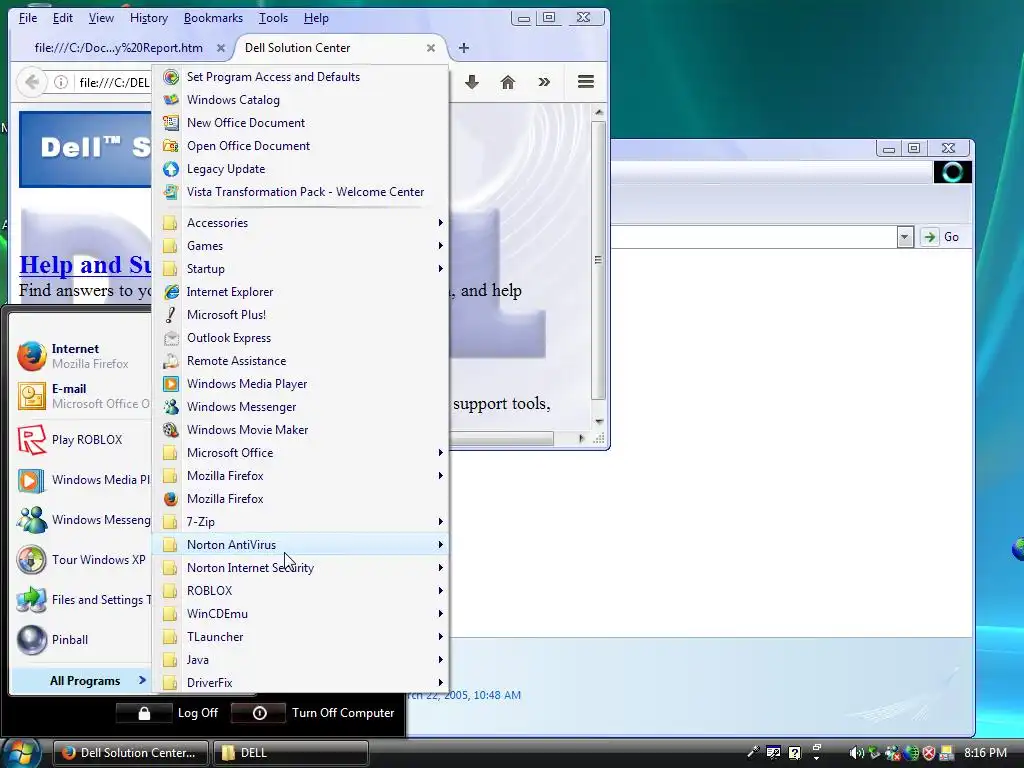The width and height of the screenshot is (1024, 768).
Task: Expand Norton Internet Security submenu
Action: click(x=300, y=568)
